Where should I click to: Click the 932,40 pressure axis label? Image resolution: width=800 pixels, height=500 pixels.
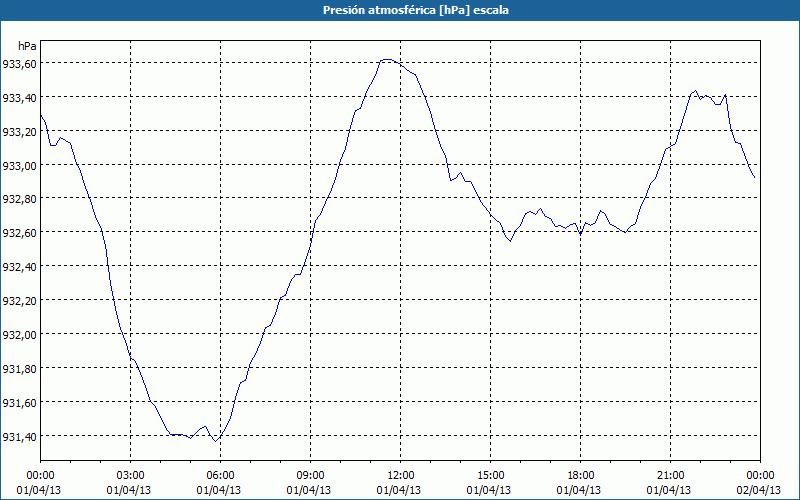[x=19, y=267]
